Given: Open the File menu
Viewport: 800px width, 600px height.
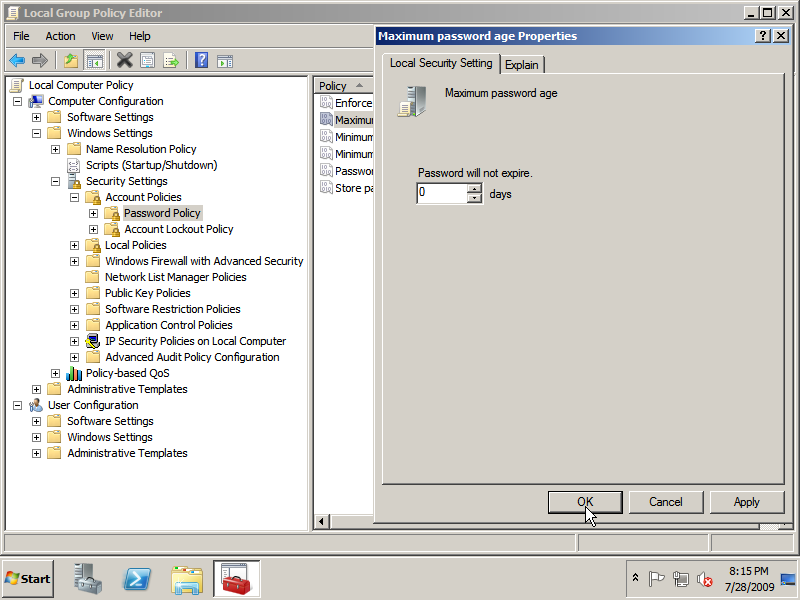Looking at the screenshot, I should coord(21,36).
